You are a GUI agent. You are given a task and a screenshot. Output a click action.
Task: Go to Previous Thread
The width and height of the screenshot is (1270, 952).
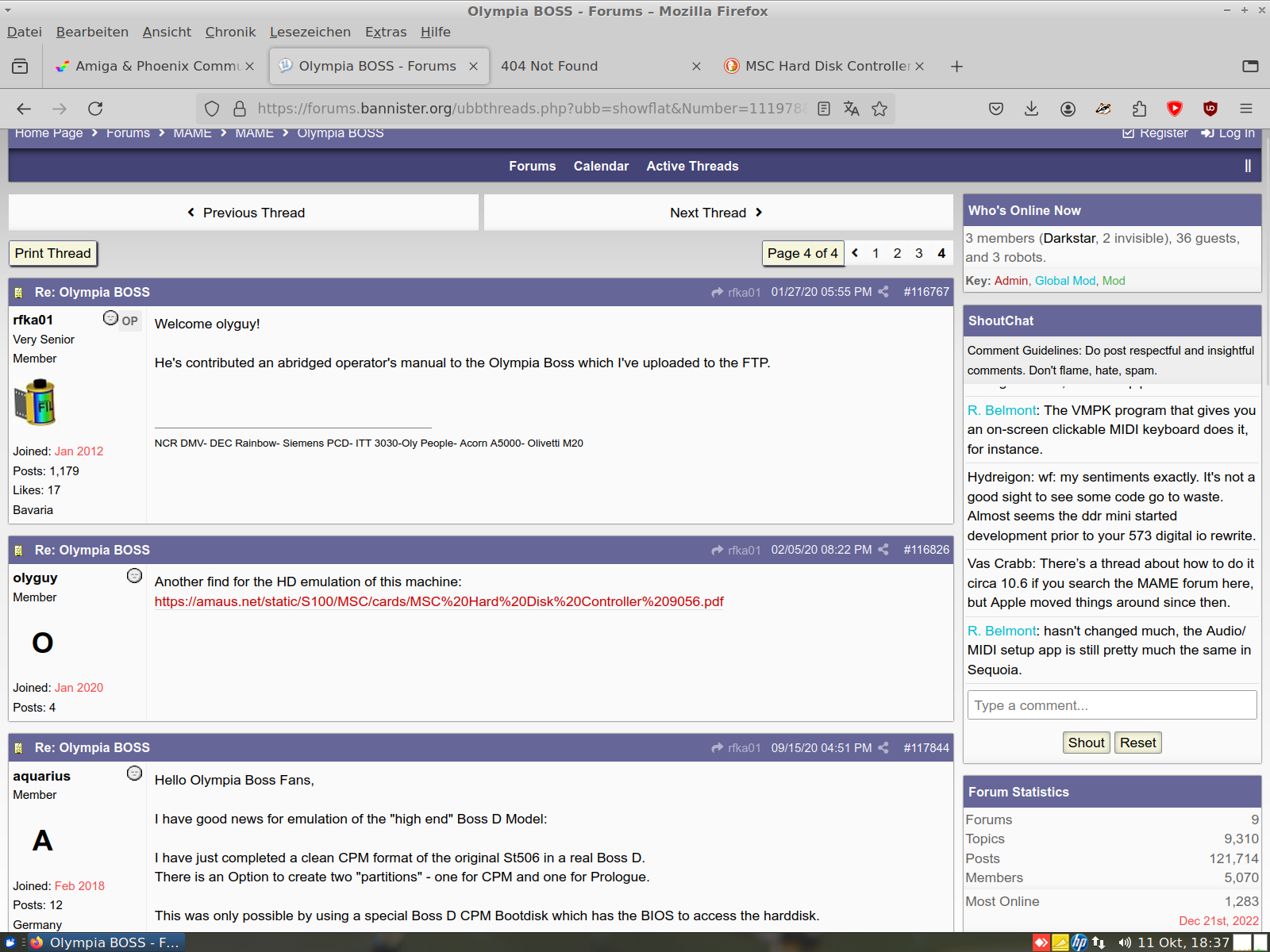(245, 213)
